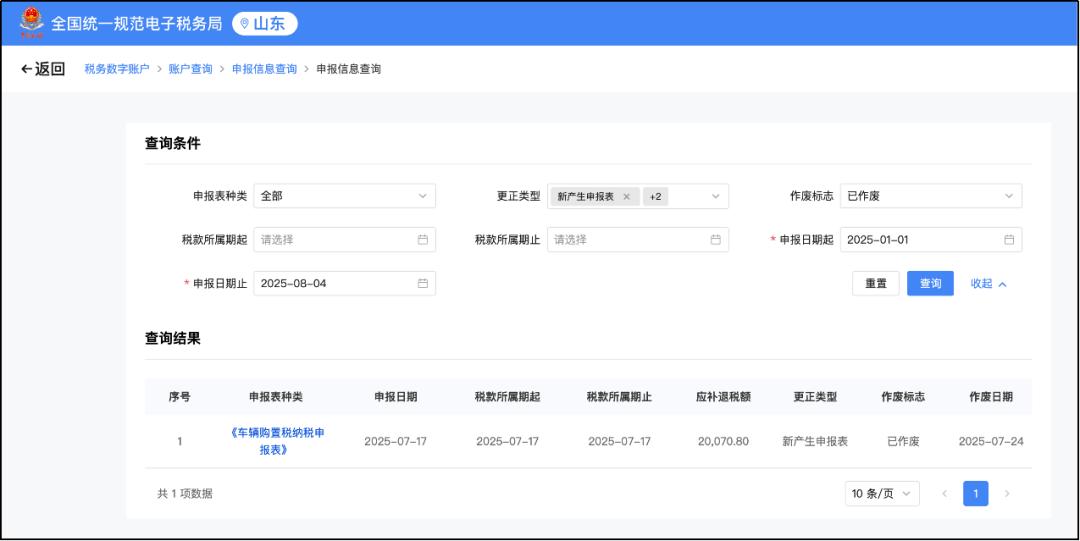This screenshot has width=1080, height=541.
Task: Open the 申报表种类 dropdown
Action: click(x=344, y=197)
